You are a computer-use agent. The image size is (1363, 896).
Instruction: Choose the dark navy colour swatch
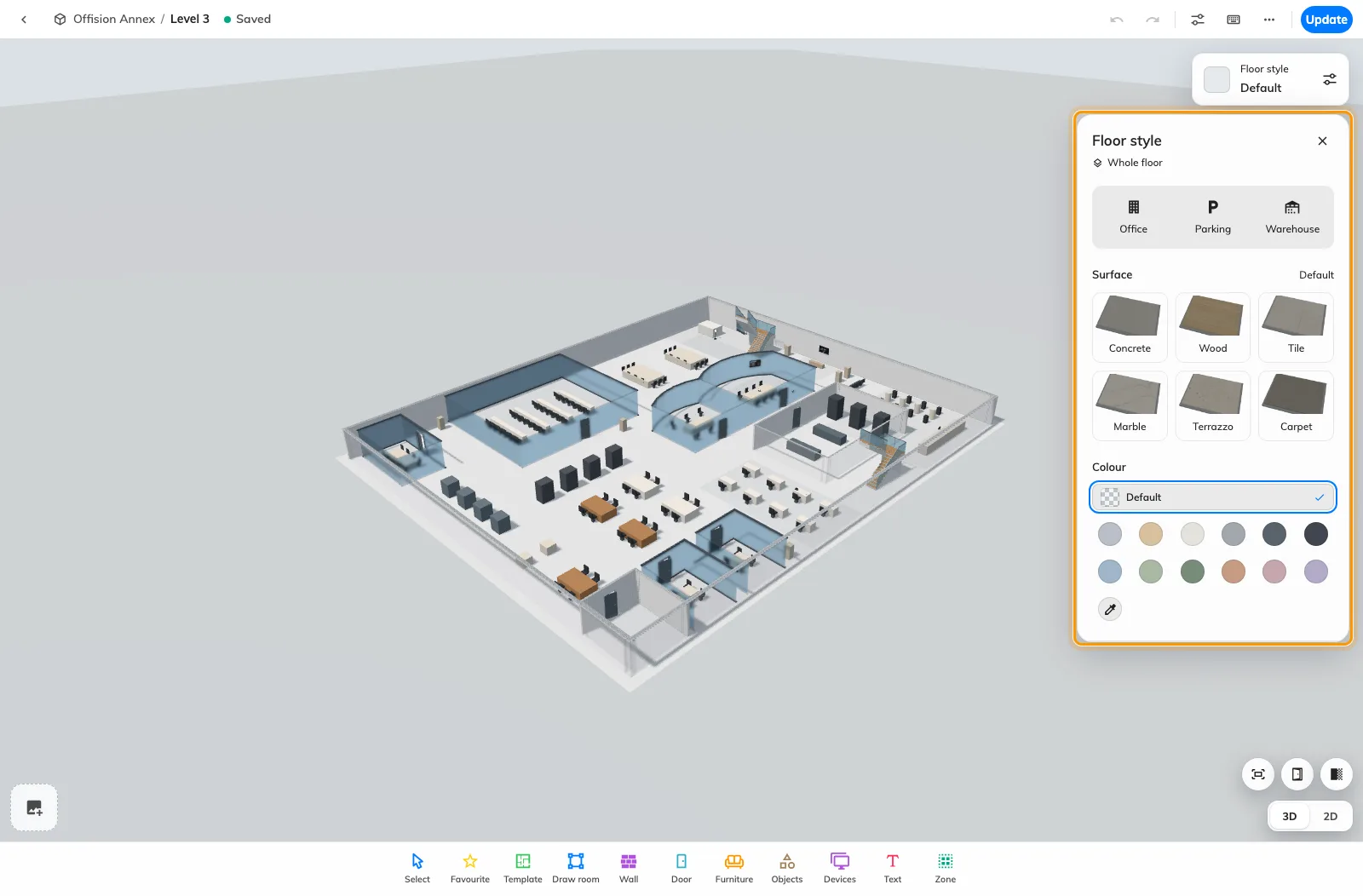[1316, 534]
